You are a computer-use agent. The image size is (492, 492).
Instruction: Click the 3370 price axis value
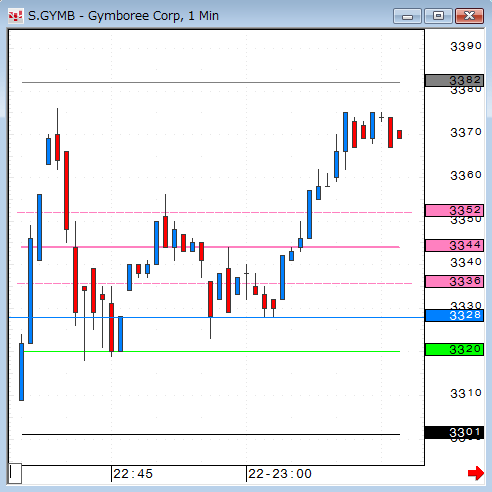point(466,132)
